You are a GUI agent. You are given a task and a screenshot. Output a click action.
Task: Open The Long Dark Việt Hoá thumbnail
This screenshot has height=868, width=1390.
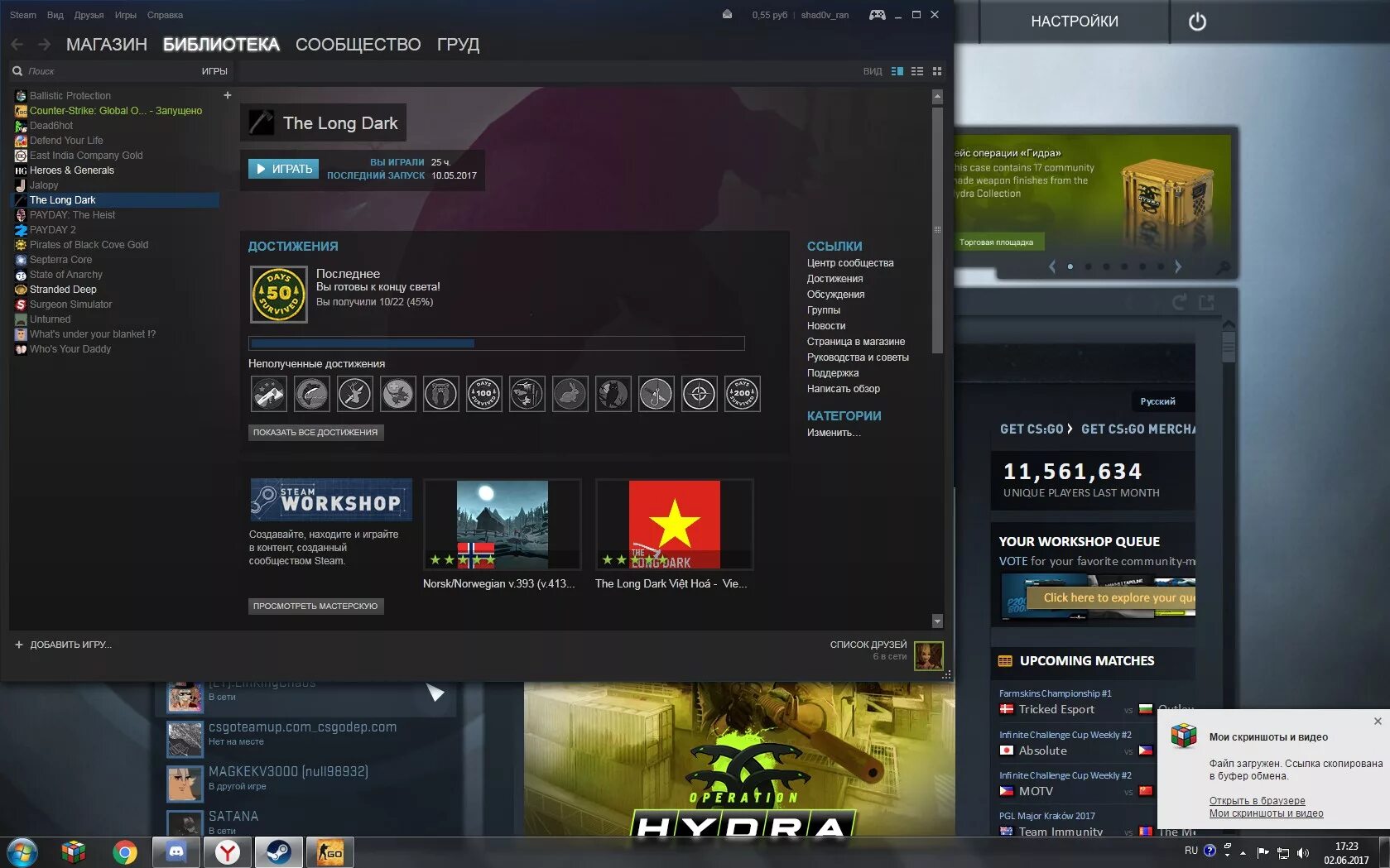click(674, 524)
